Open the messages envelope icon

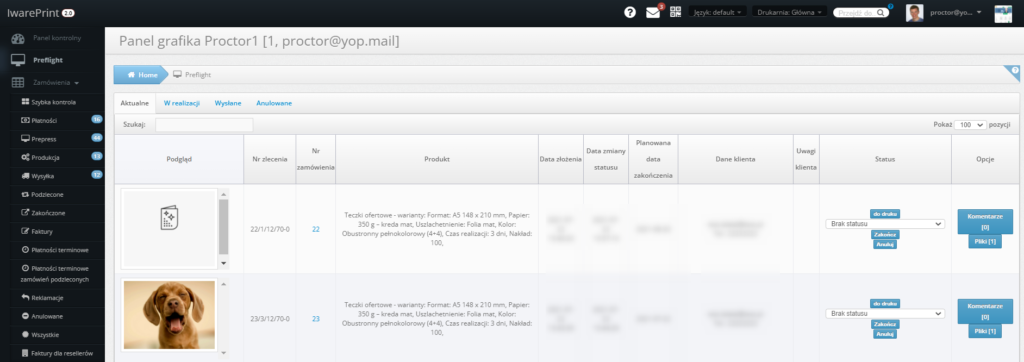coord(652,12)
